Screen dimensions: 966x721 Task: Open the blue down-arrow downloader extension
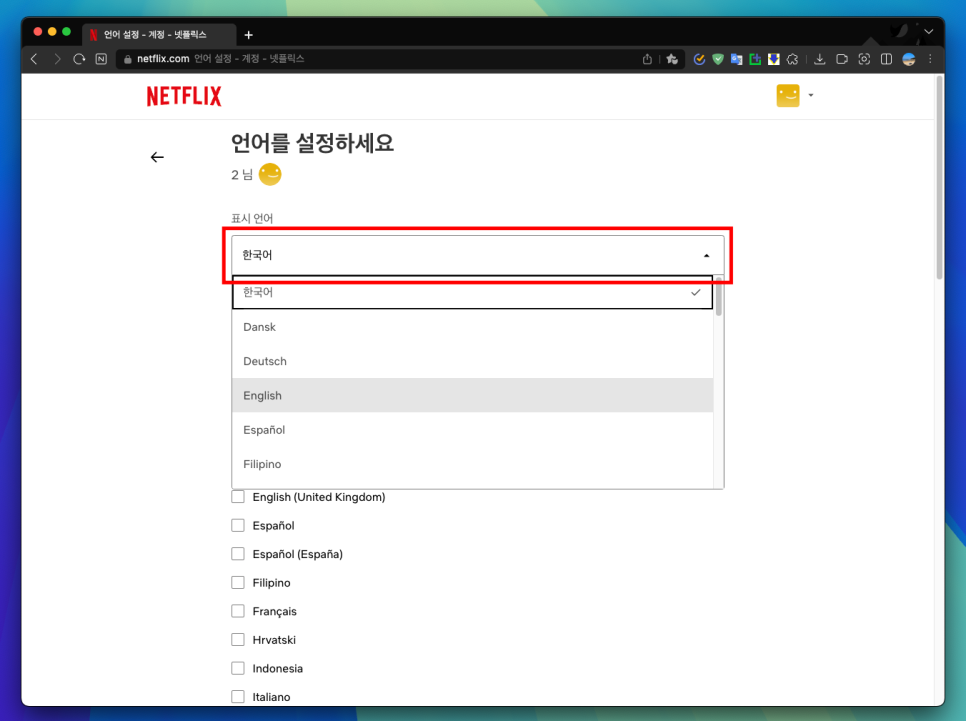[x=774, y=59]
